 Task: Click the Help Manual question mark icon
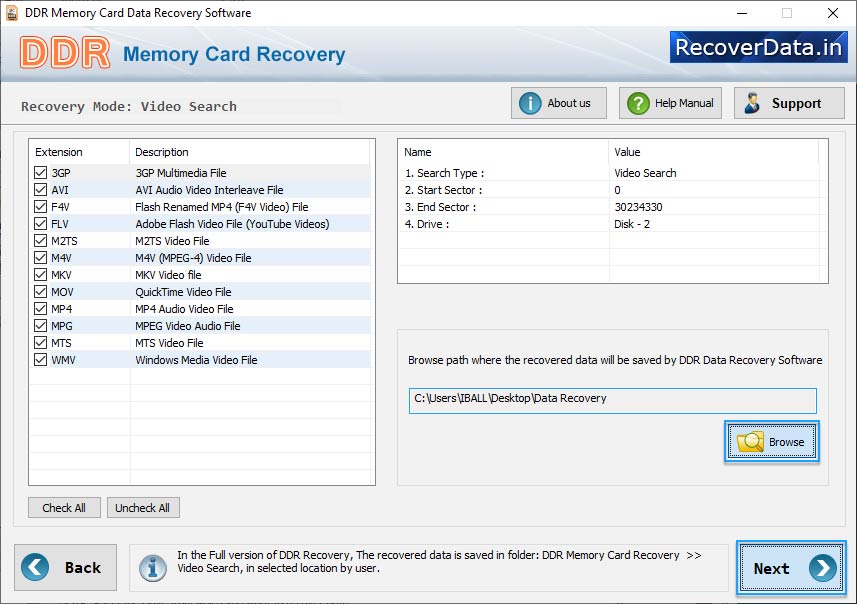[x=638, y=103]
